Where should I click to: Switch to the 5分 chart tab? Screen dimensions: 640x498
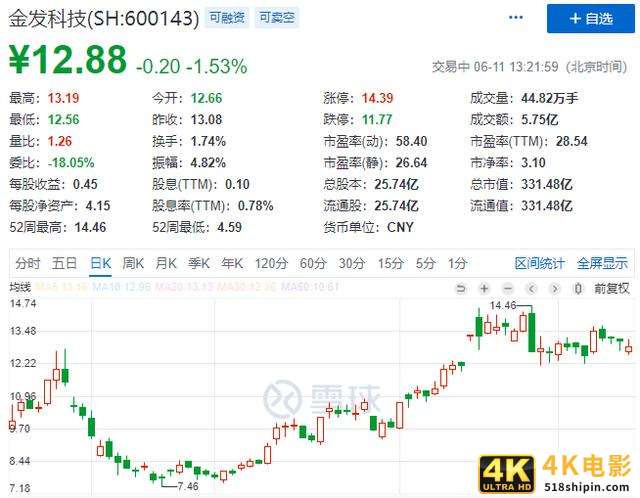coord(425,263)
